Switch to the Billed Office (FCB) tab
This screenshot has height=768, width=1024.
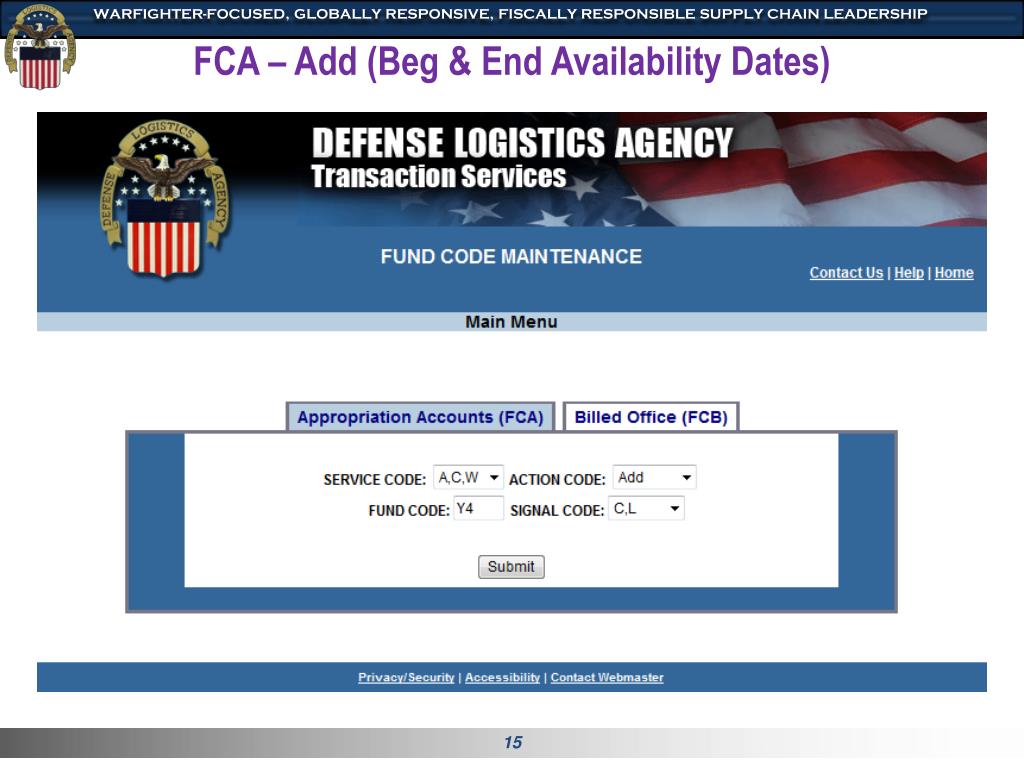(651, 417)
